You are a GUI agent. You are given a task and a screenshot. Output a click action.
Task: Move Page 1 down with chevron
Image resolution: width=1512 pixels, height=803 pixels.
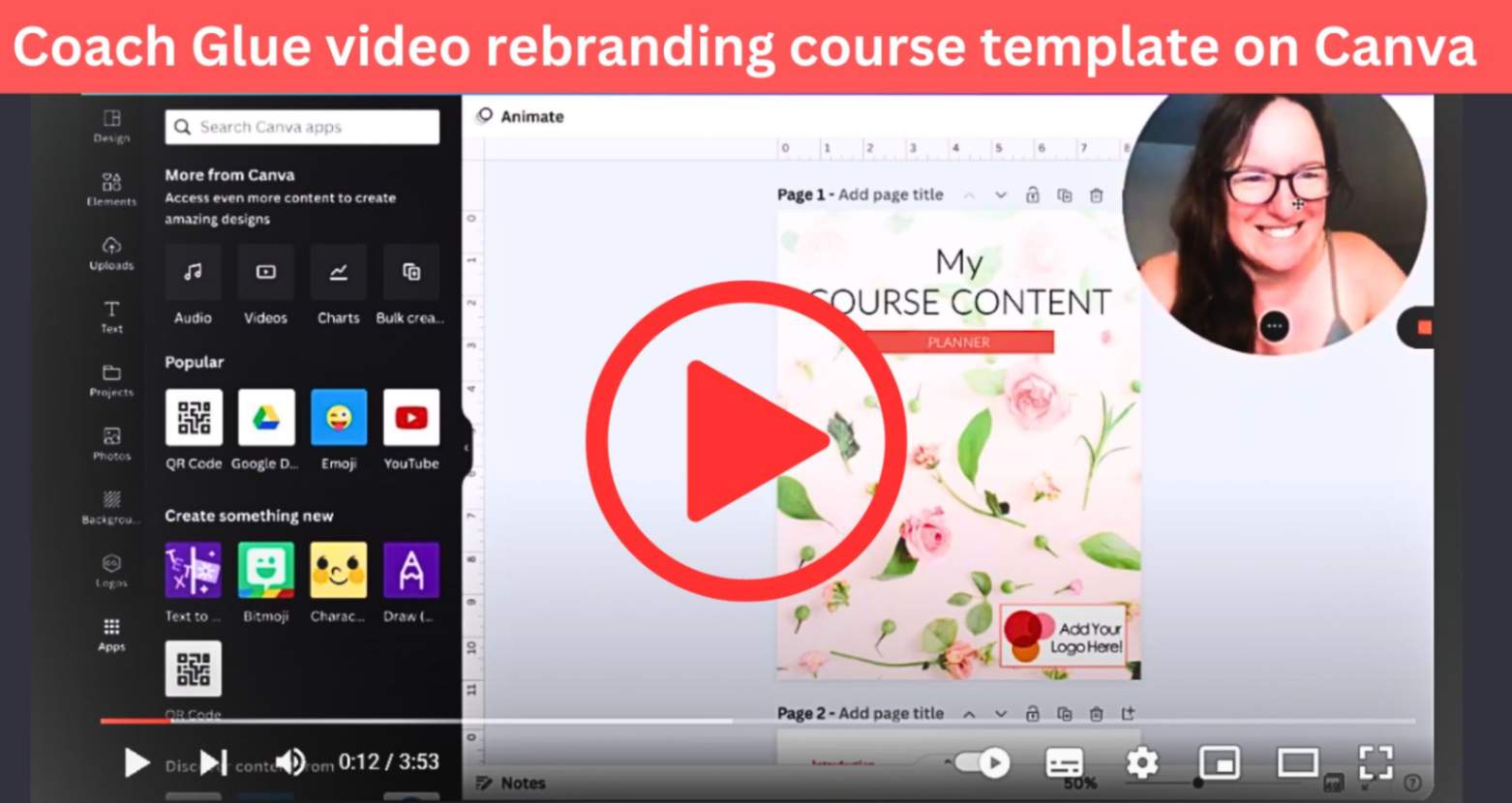(x=1001, y=194)
